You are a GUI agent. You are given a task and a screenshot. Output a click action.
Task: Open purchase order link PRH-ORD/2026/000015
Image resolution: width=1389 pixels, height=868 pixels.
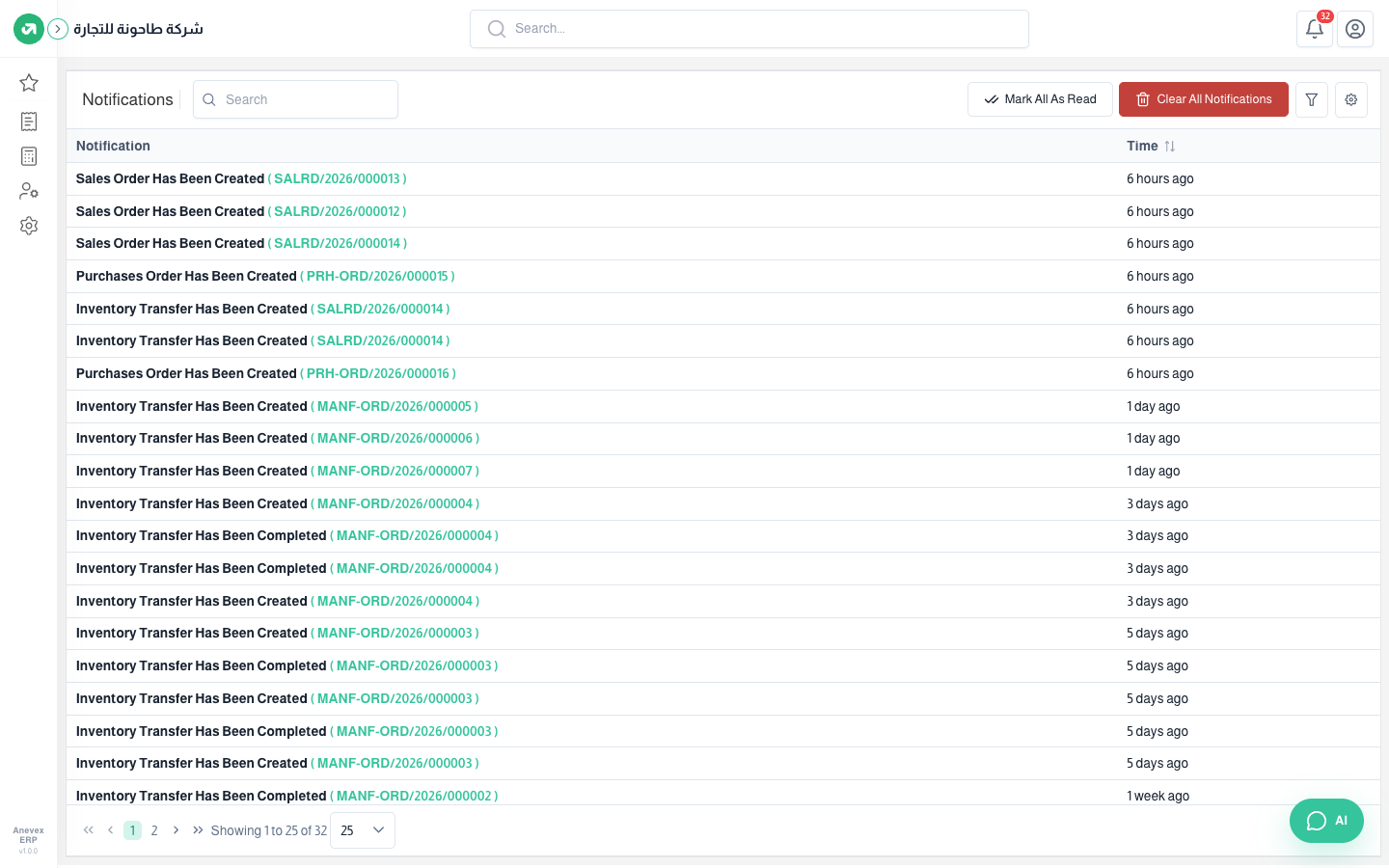(377, 276)
